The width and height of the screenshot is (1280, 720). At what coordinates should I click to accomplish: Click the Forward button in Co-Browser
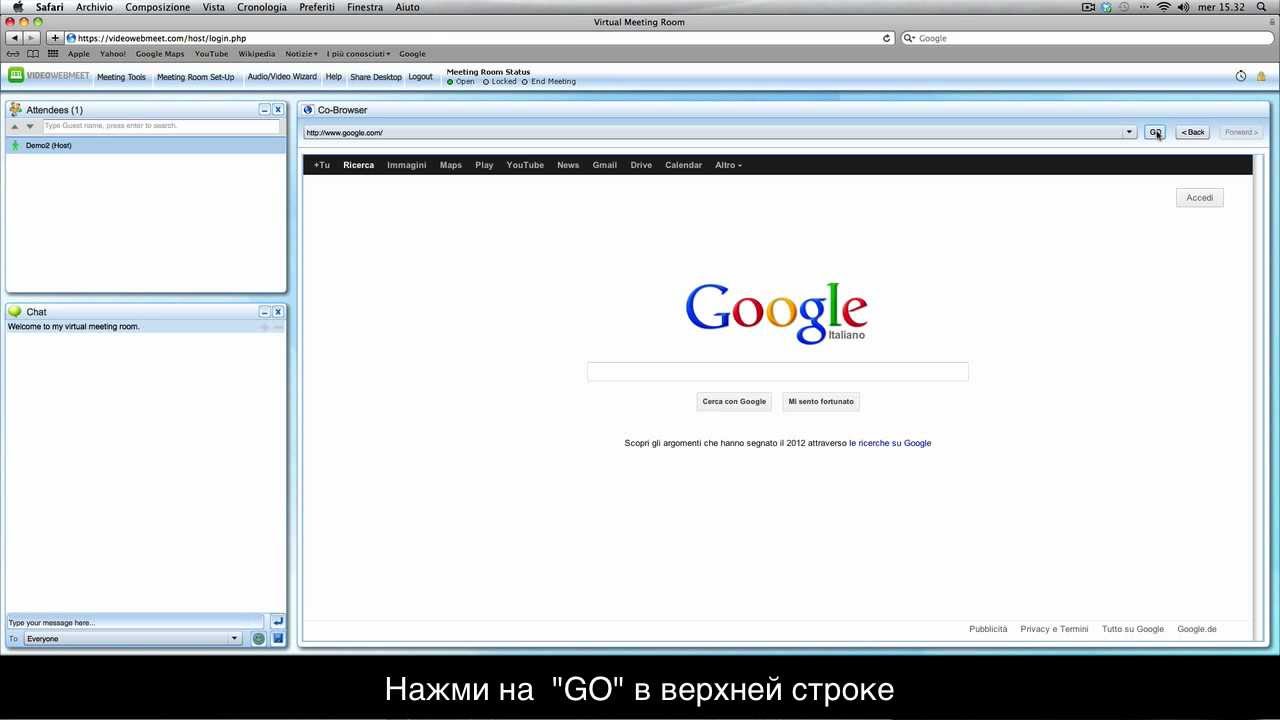[1241, 132]
